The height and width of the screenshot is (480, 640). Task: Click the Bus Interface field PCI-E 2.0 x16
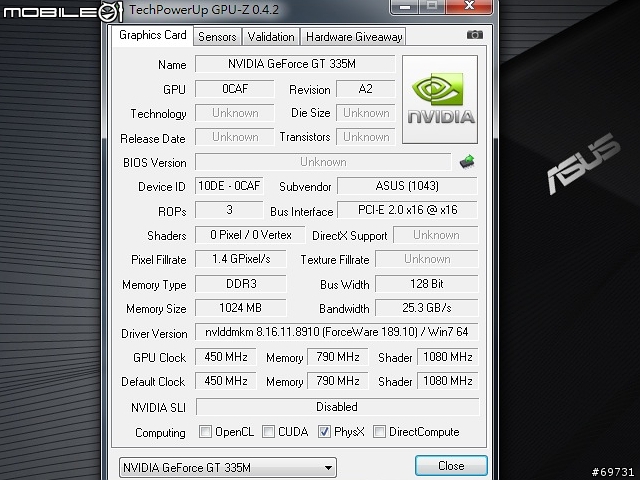407,210
